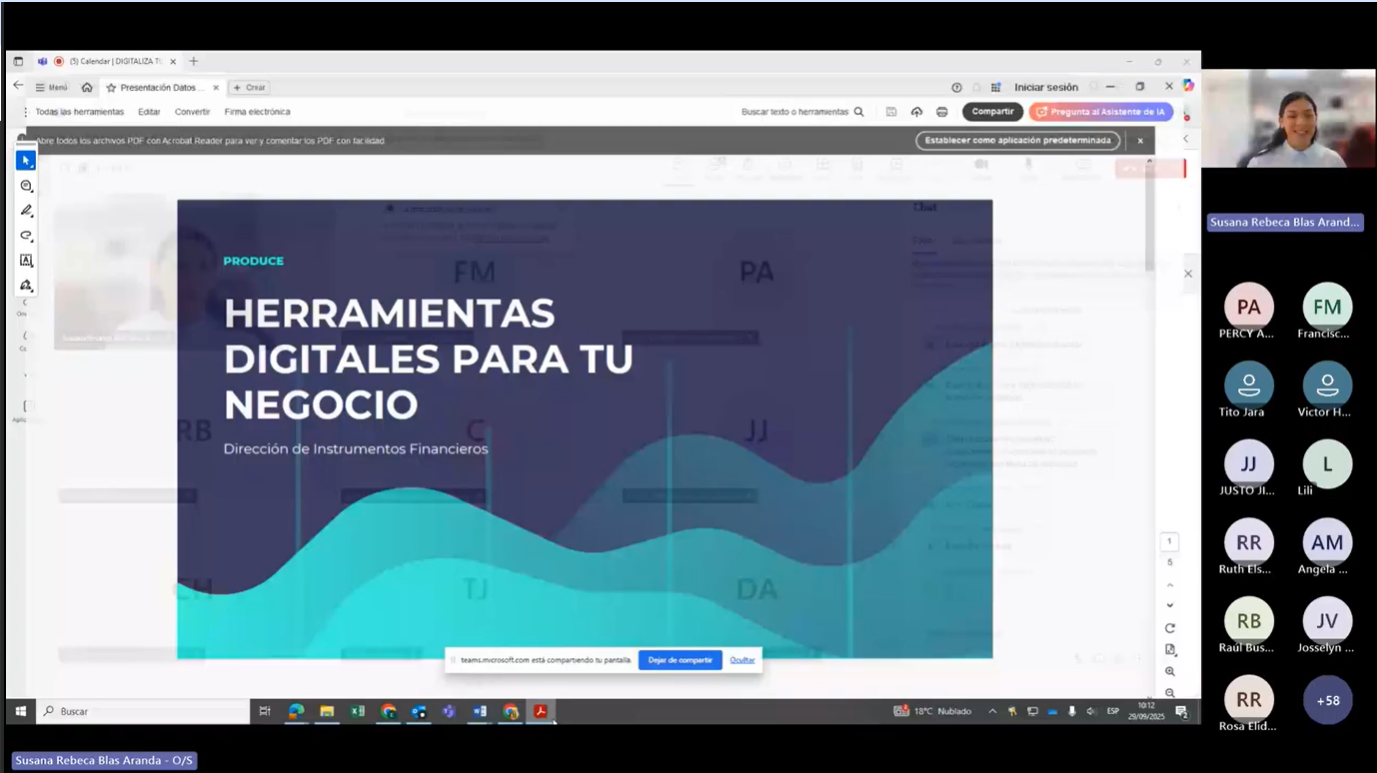This screenshot has height=773, width=1377.
Task: Choose the highlighter pen tool
Action: coord(26,211)
